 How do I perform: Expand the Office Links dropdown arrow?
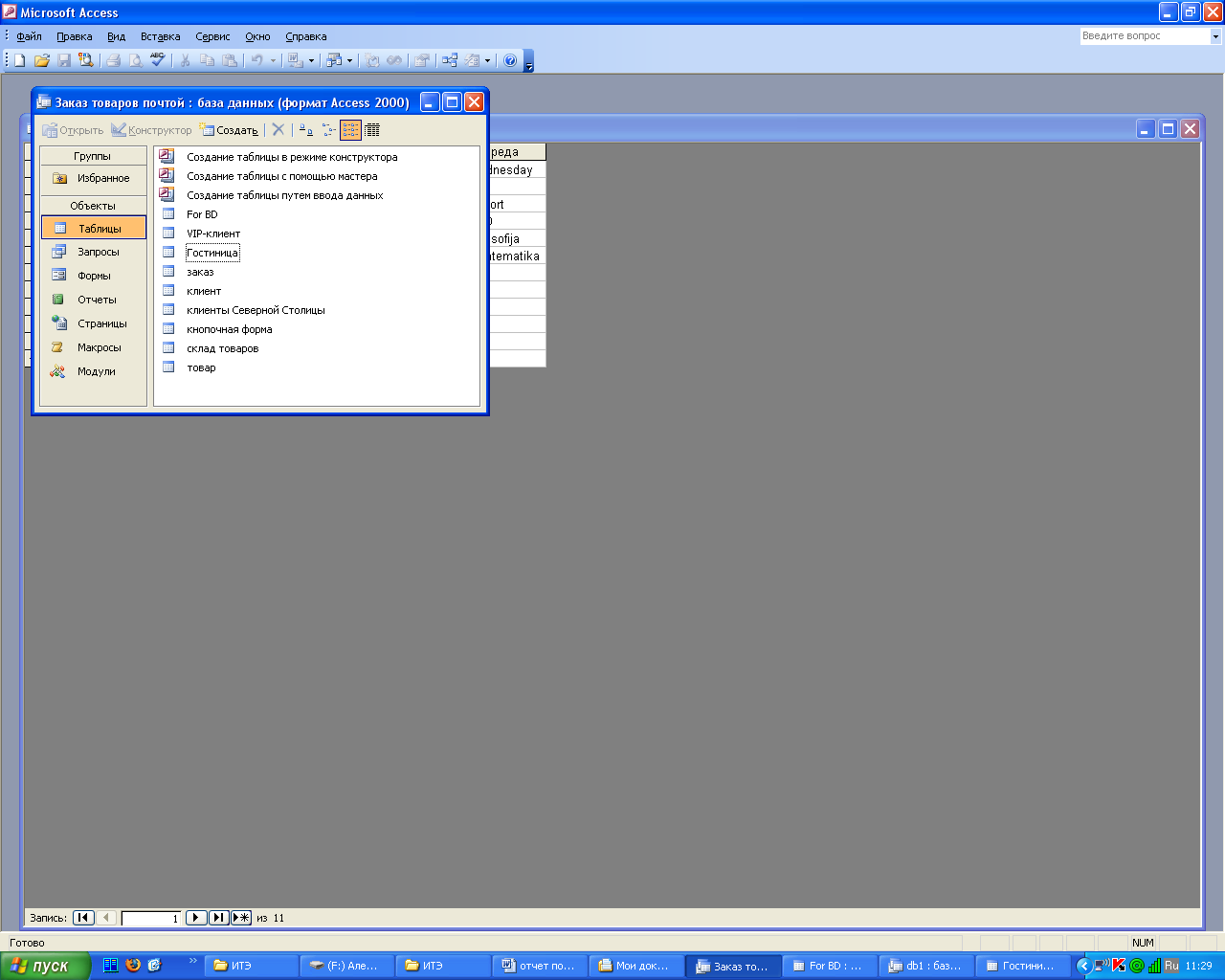[x=311, y=60]
